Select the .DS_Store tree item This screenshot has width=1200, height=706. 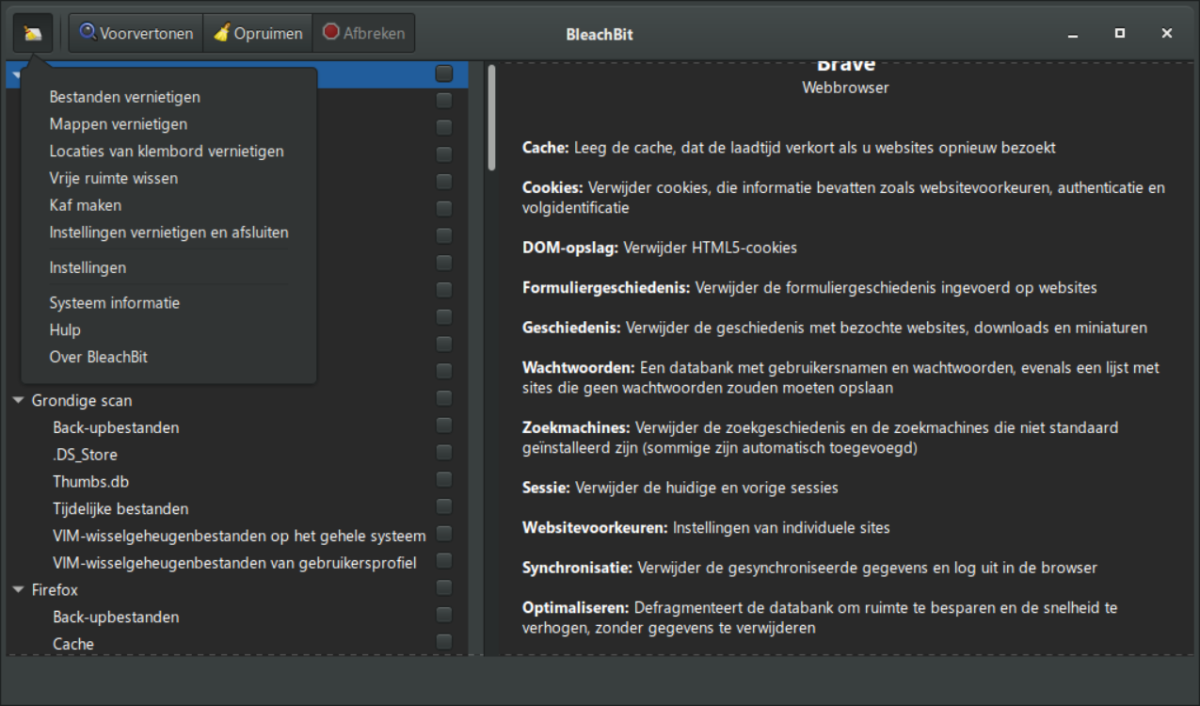[x=85, y=454]
